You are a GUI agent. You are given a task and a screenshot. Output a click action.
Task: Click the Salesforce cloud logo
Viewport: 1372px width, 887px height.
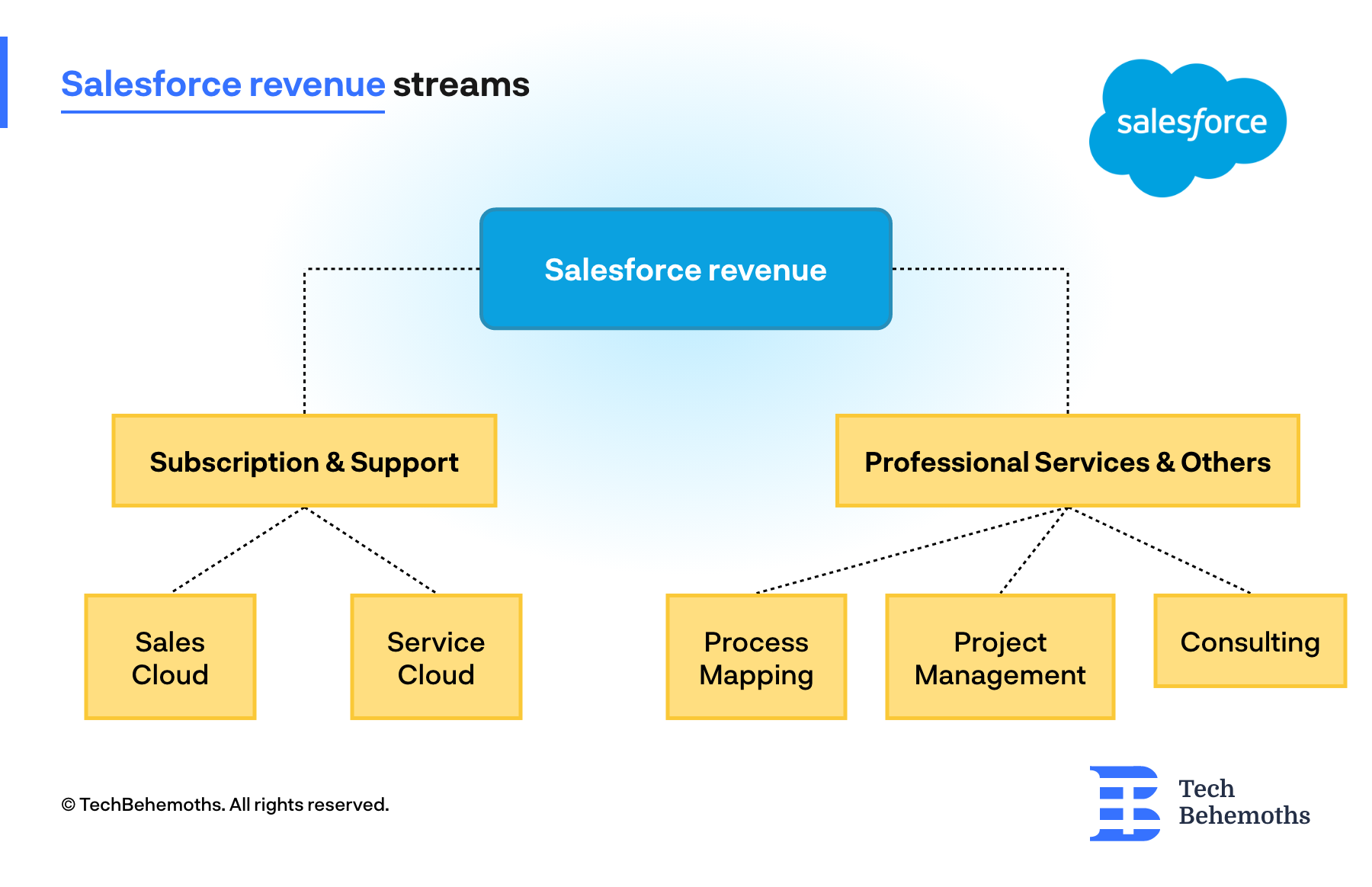(x=1188, y=127)
